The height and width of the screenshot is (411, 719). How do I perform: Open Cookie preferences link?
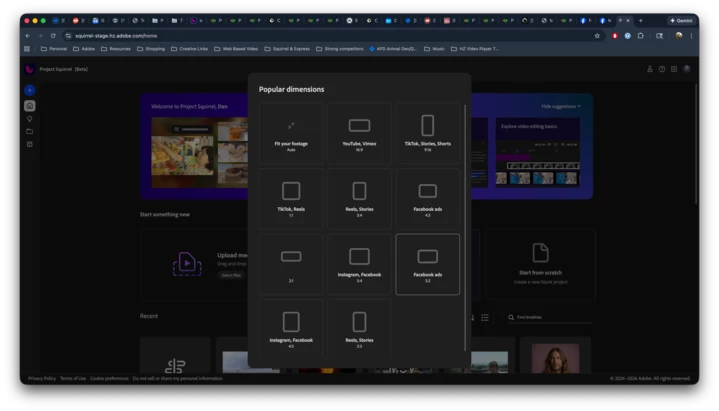point(109,378)
